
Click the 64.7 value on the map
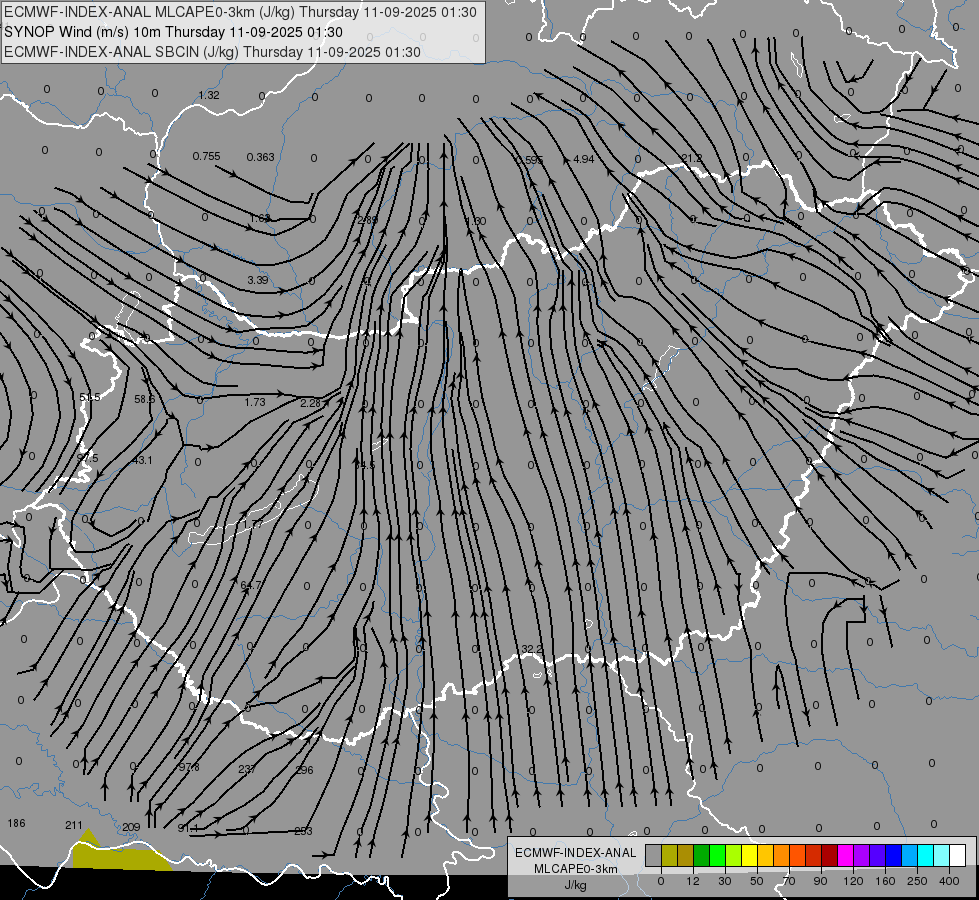tap(251, 585)
